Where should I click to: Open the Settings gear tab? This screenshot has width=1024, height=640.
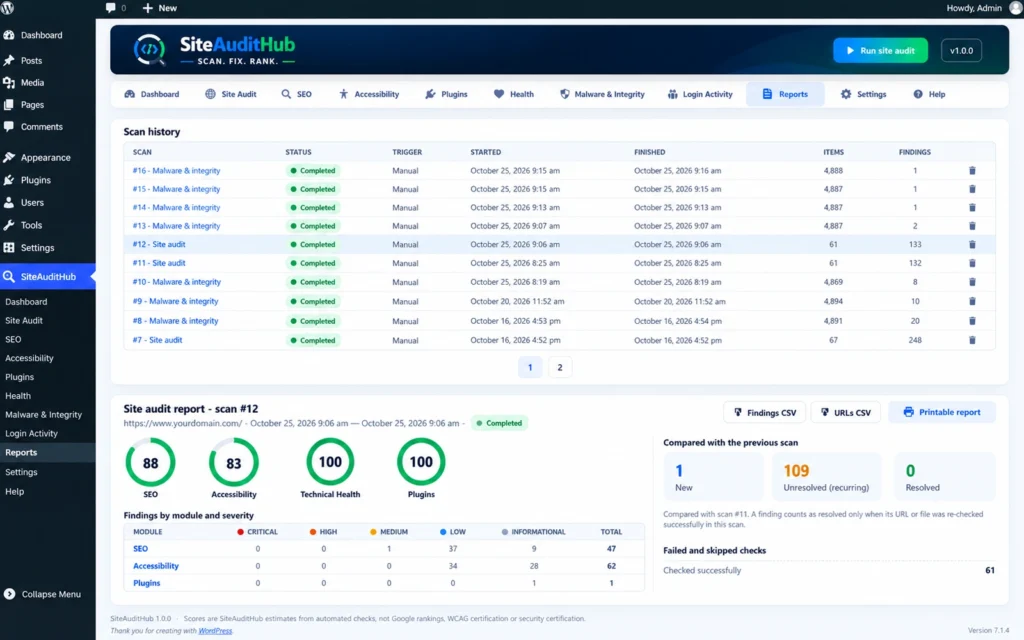coord(863,94)
